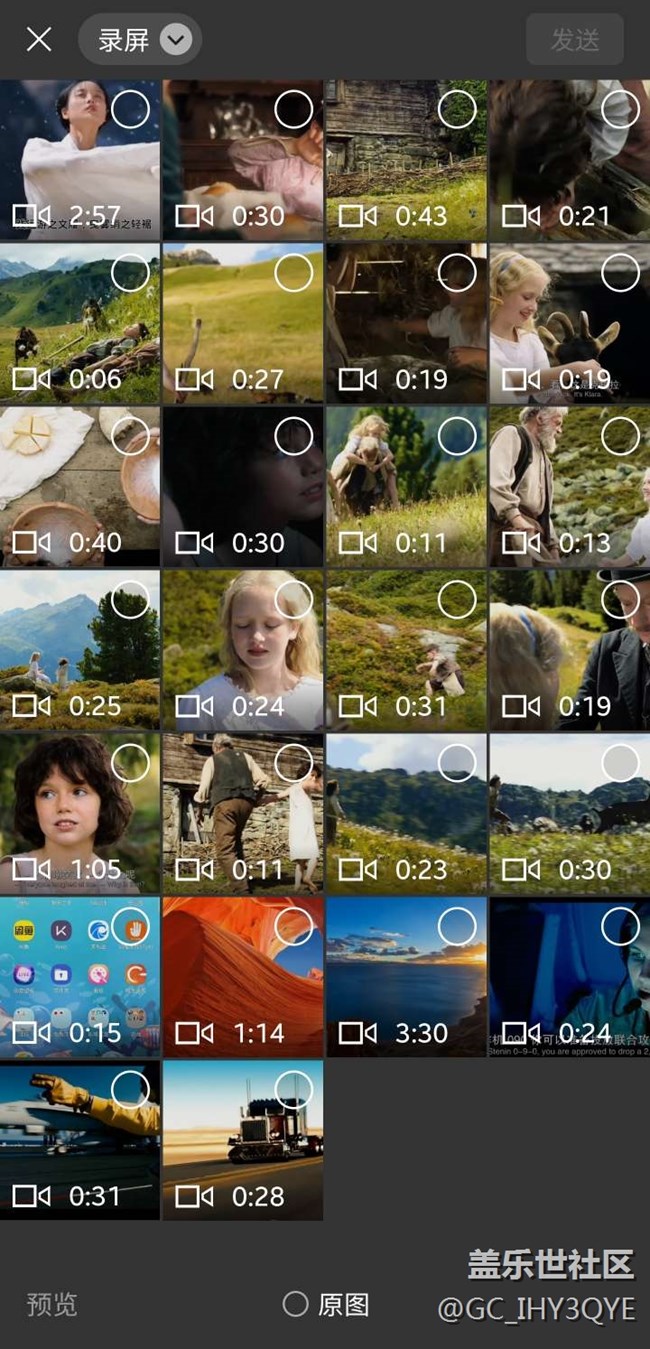Expand the 录屏 album dropdown arrow

click(176, 40)
